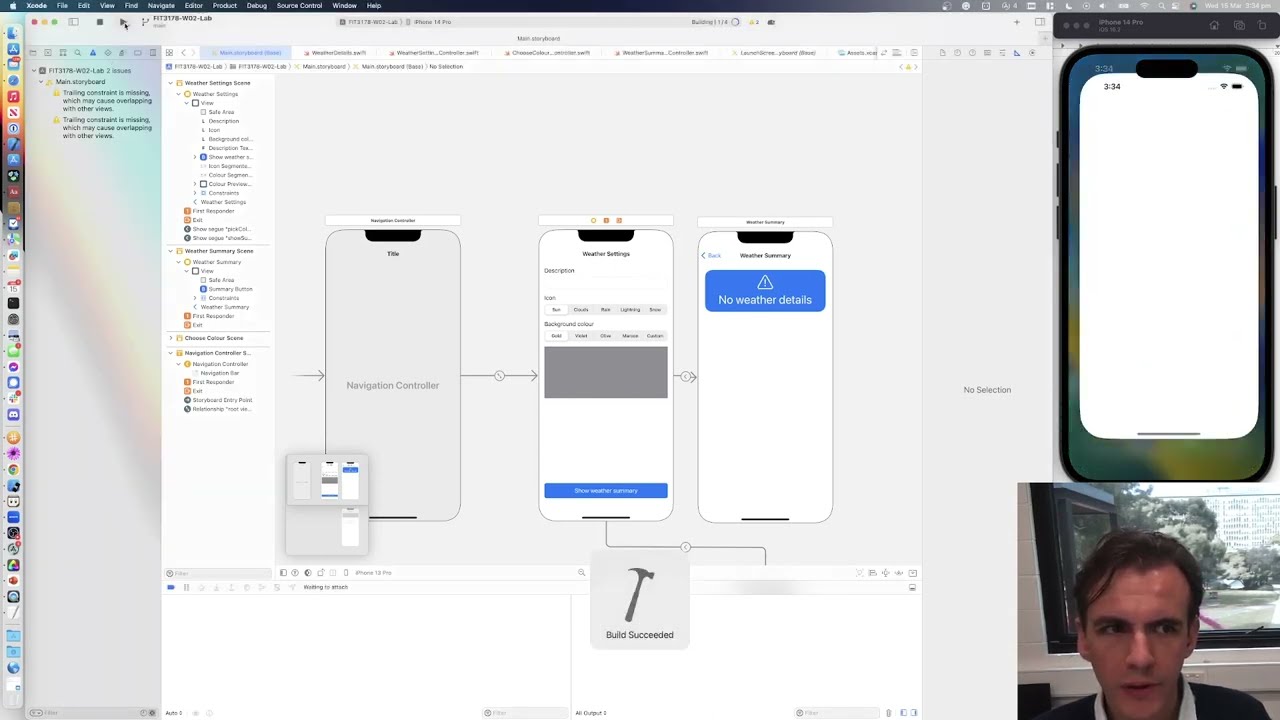
Task: Click Back in Weather Summary scene
Action: pyautogui.click(x=711, y=256)
